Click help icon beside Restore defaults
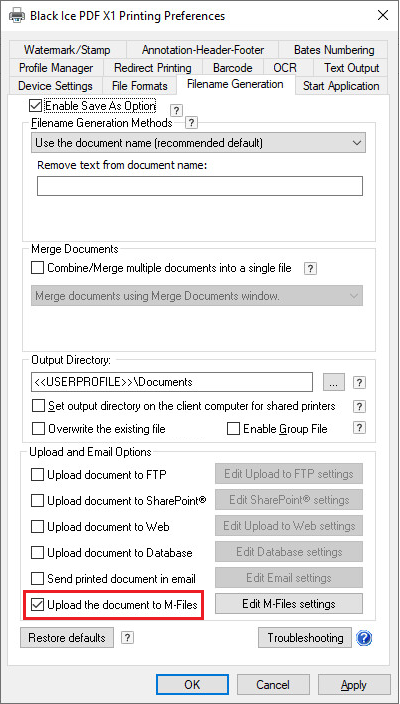 point(127,638)
